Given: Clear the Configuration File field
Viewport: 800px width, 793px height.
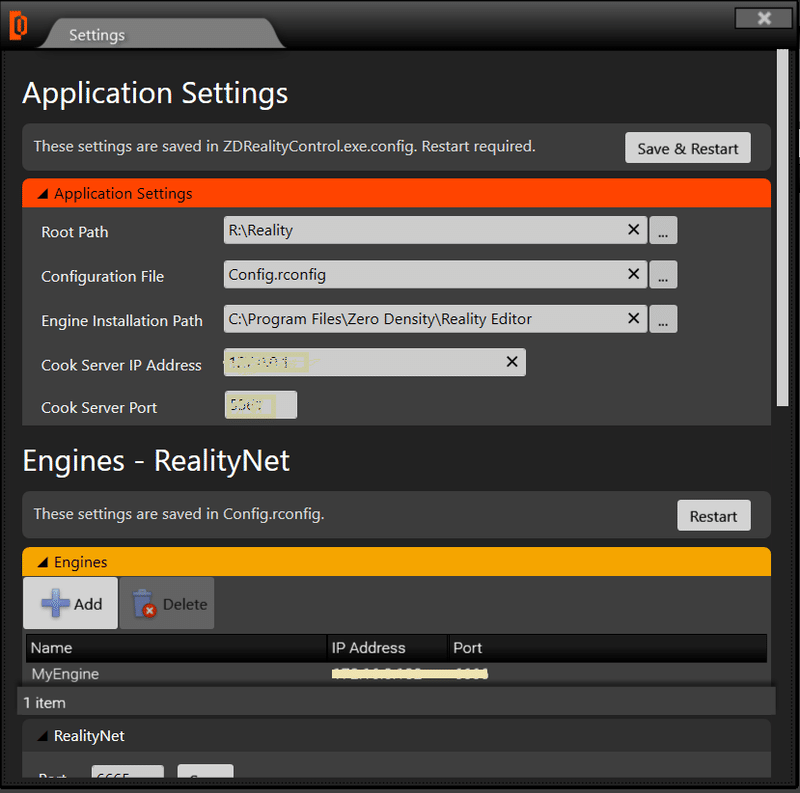Looking at the screenshot, I should tap(633, 274).
